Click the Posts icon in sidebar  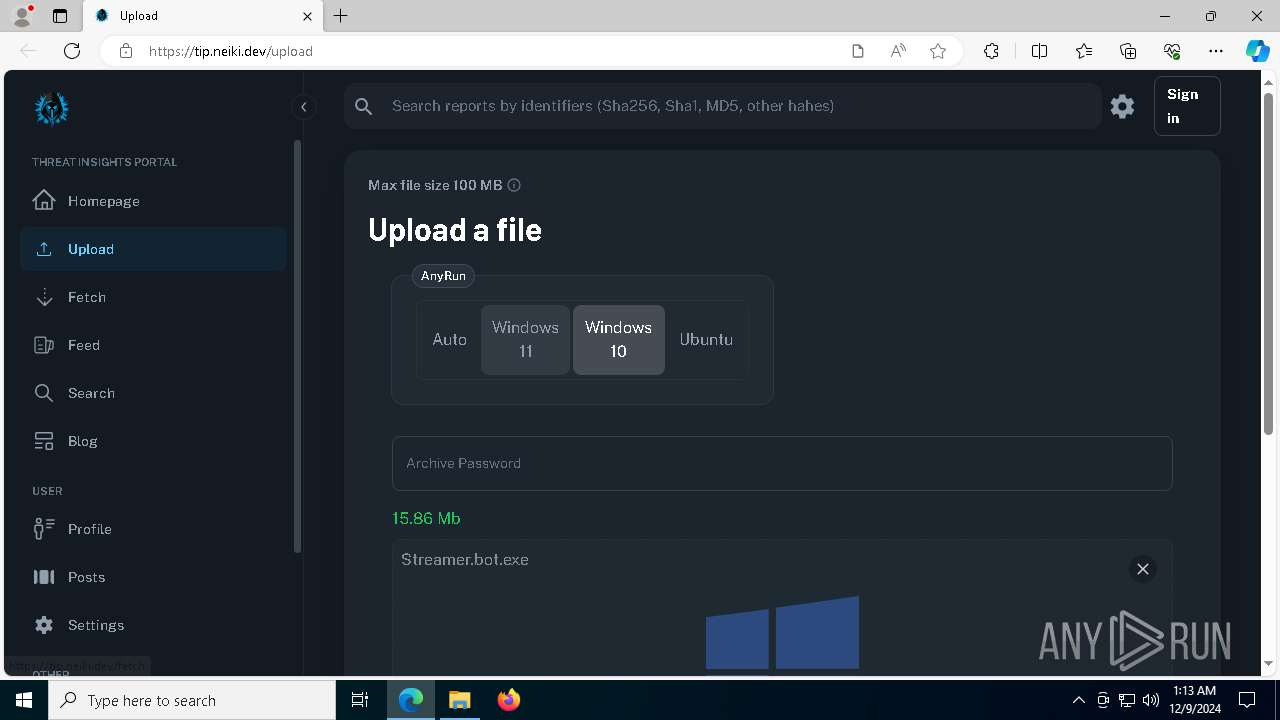pyautogui.click(x=44, y=577)
